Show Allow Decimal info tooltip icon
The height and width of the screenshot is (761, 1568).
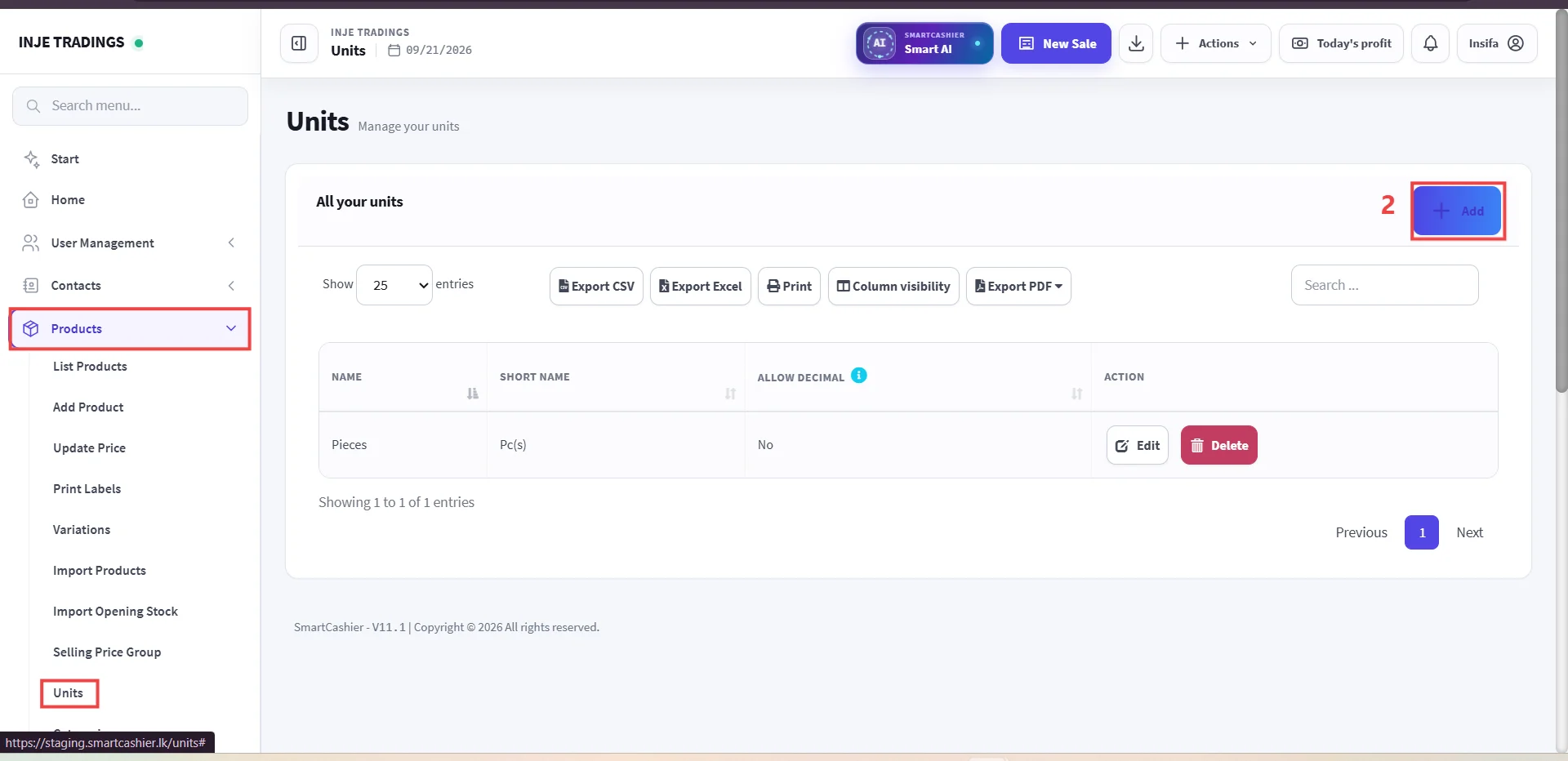(859, 376)
